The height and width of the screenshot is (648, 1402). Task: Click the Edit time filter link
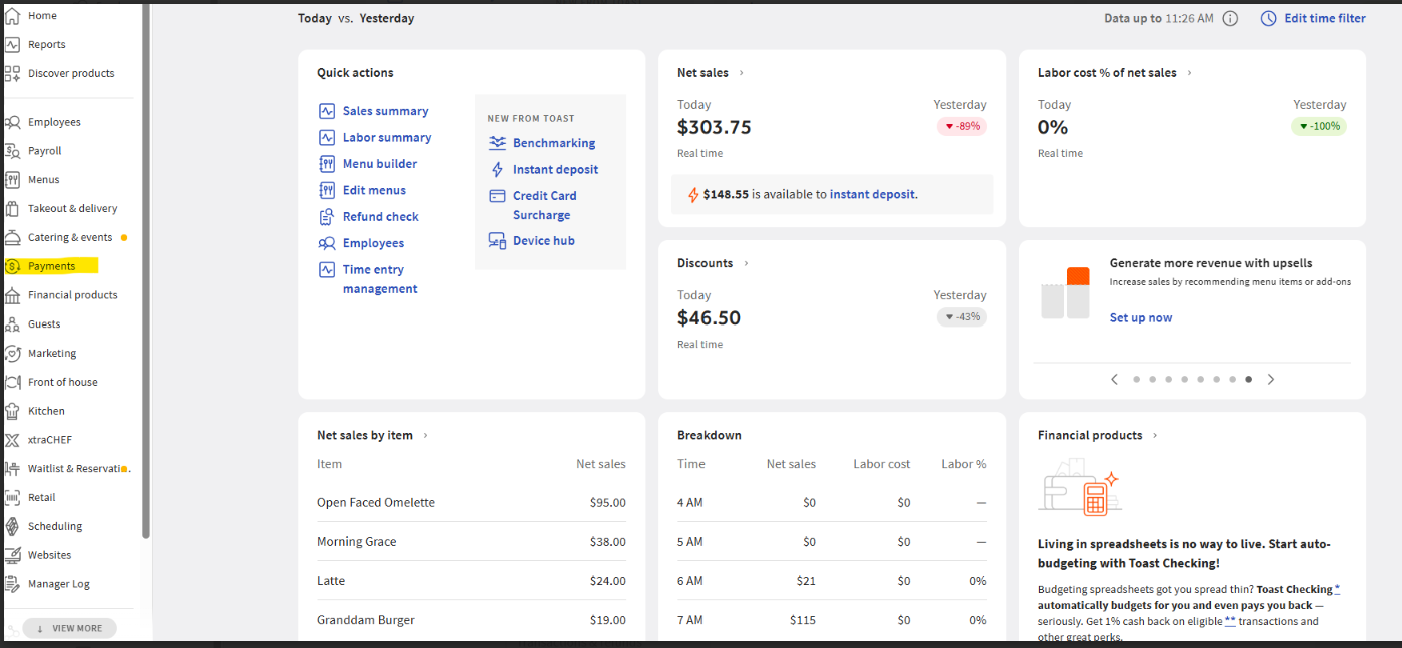[1325, 18]
